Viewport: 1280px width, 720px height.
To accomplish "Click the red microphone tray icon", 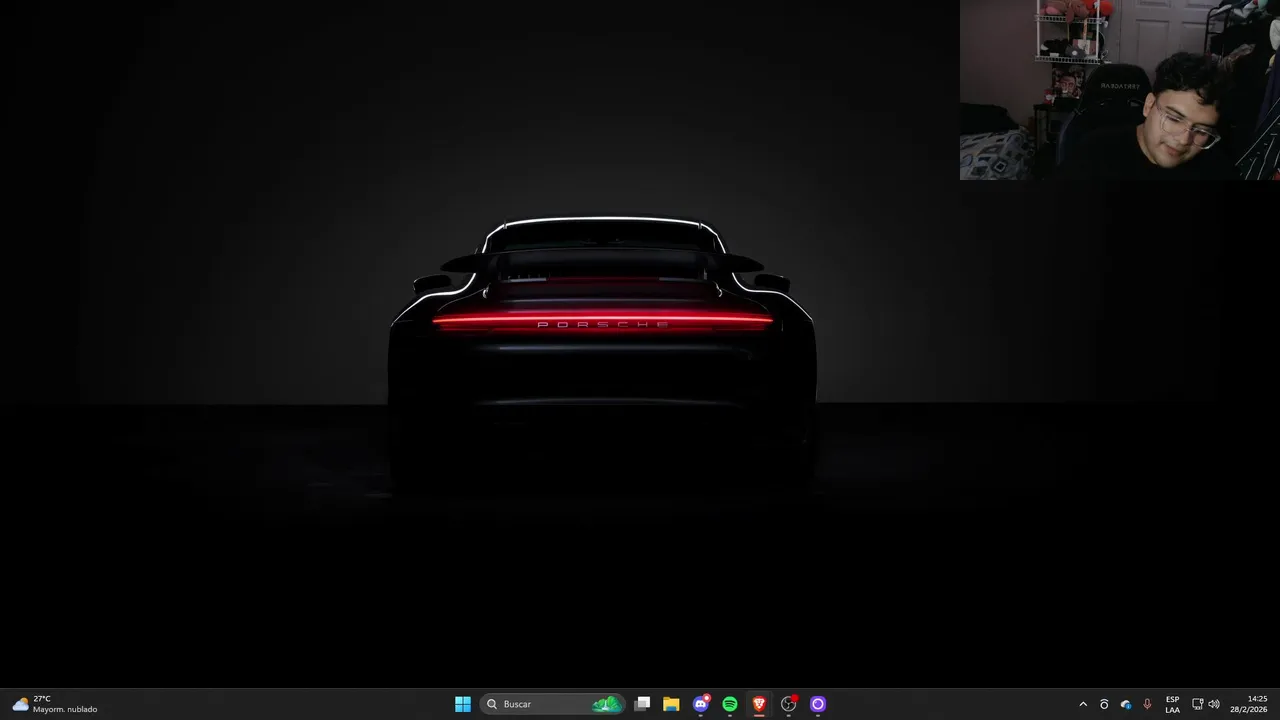I will point(1147,704).
